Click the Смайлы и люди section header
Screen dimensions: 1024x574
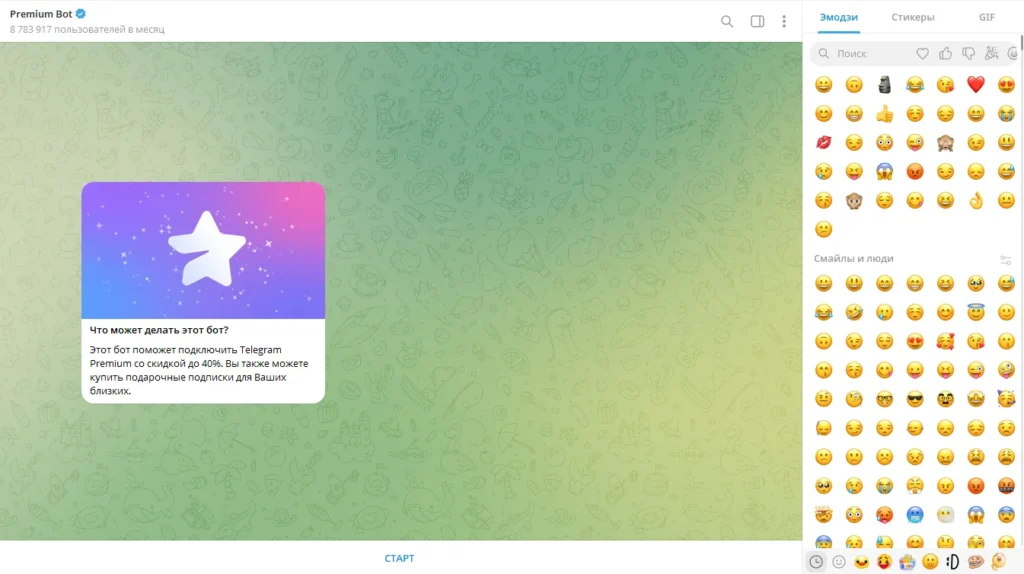(854, 259)
